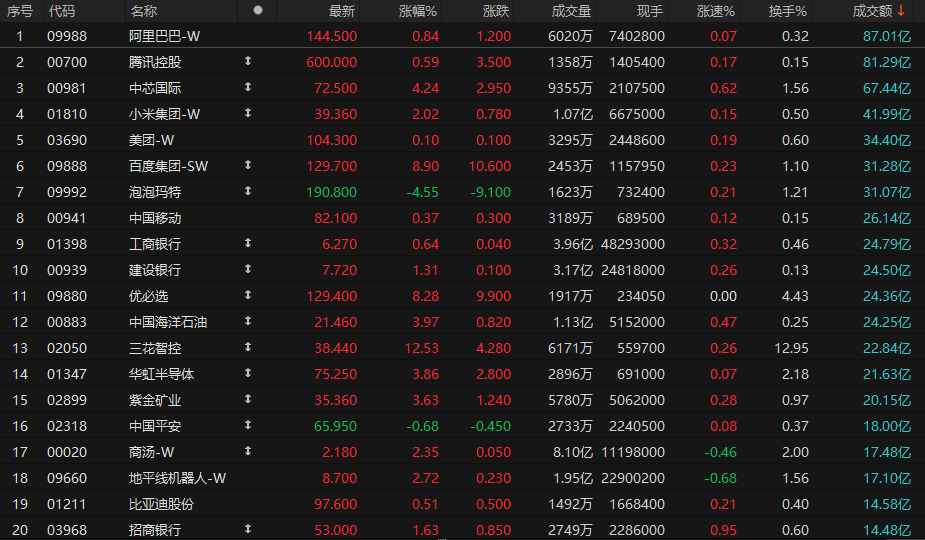
Task: Sort by 现手 column header
Action: point(650,11)
